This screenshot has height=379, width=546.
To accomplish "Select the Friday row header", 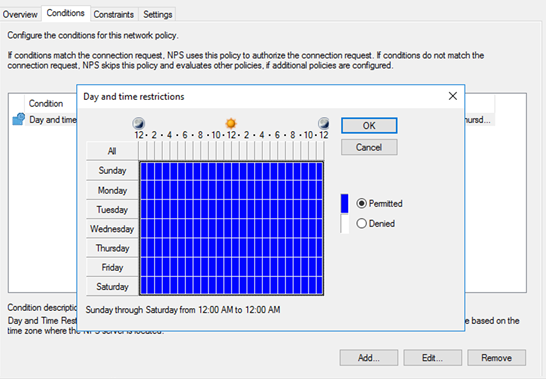I will [x=112, y=268].
